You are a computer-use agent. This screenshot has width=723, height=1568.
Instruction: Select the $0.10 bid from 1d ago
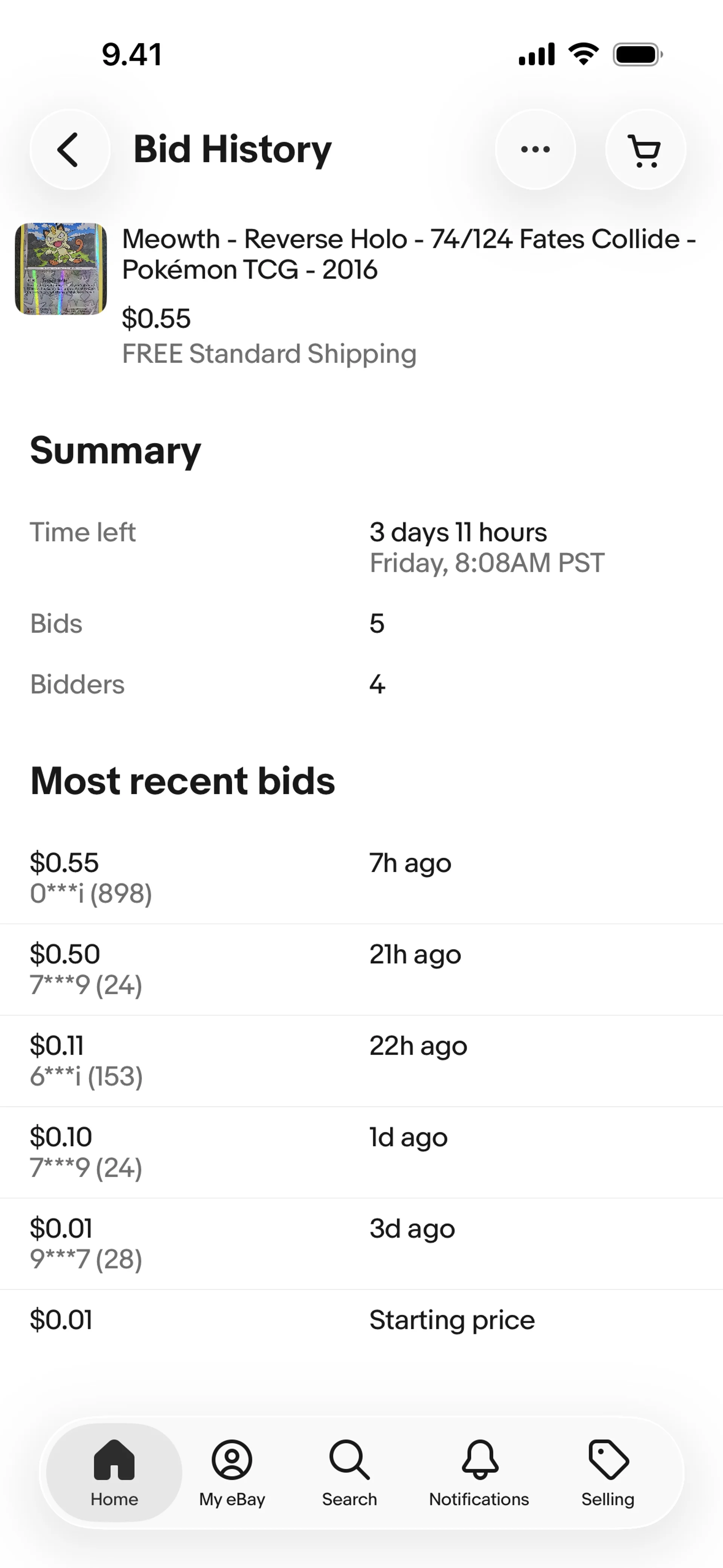(361, 1152)
